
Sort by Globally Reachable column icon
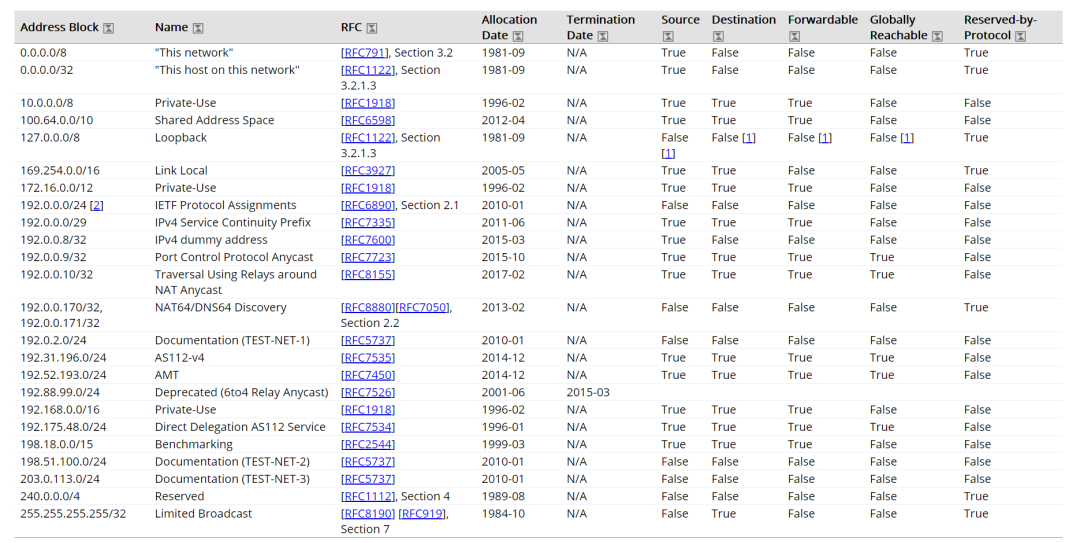[x=937, y=36]
